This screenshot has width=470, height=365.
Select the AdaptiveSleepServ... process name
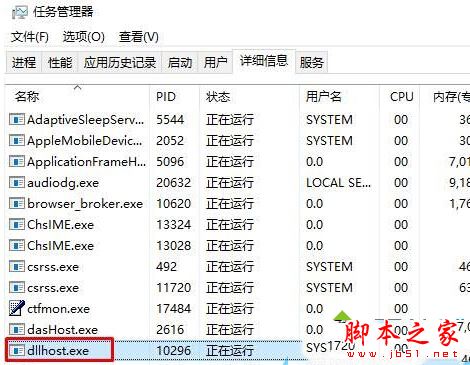(x=86, y=120)
